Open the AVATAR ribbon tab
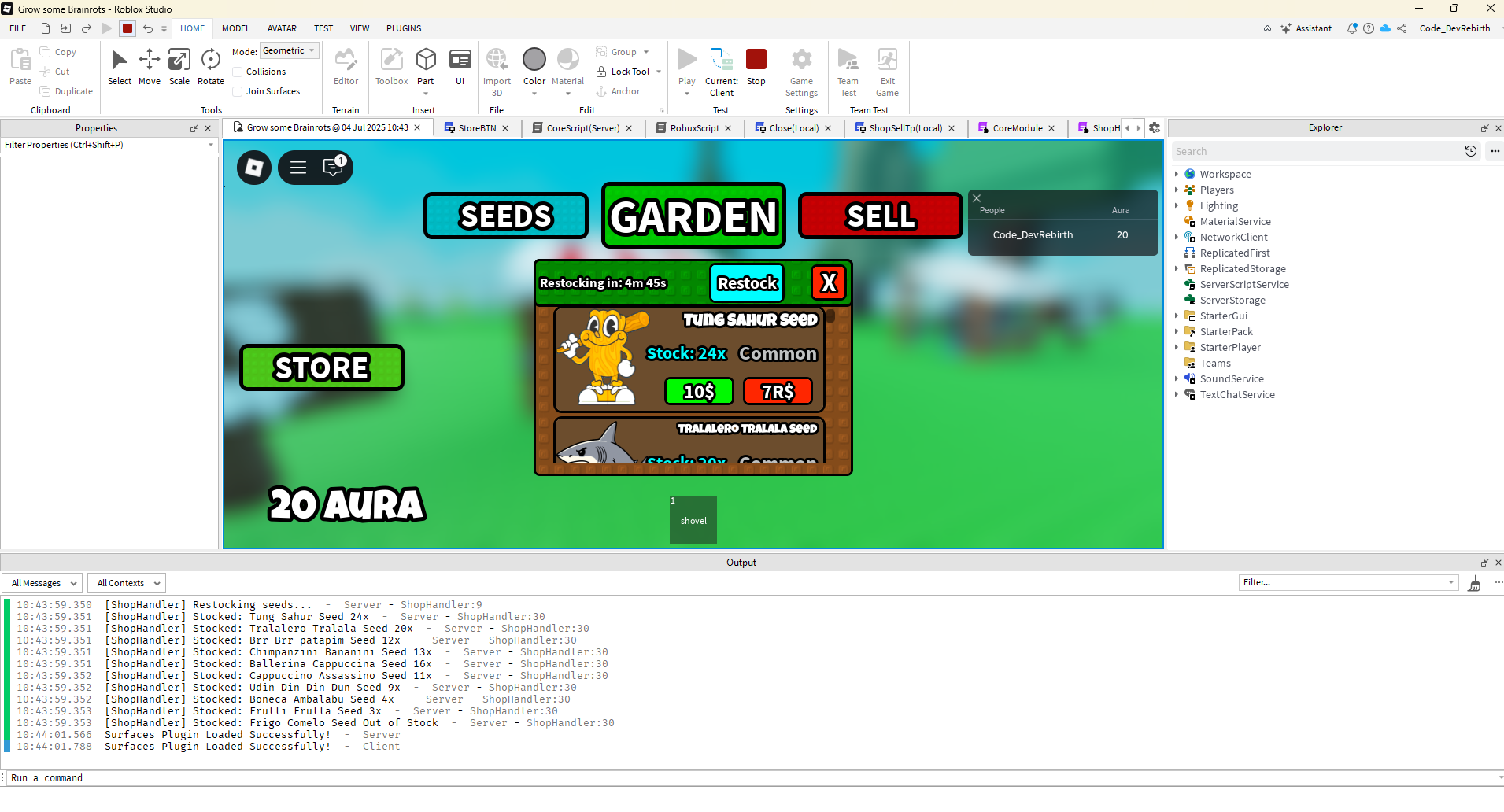Screen dimensions: 1504x812 [x=282, y=28]
